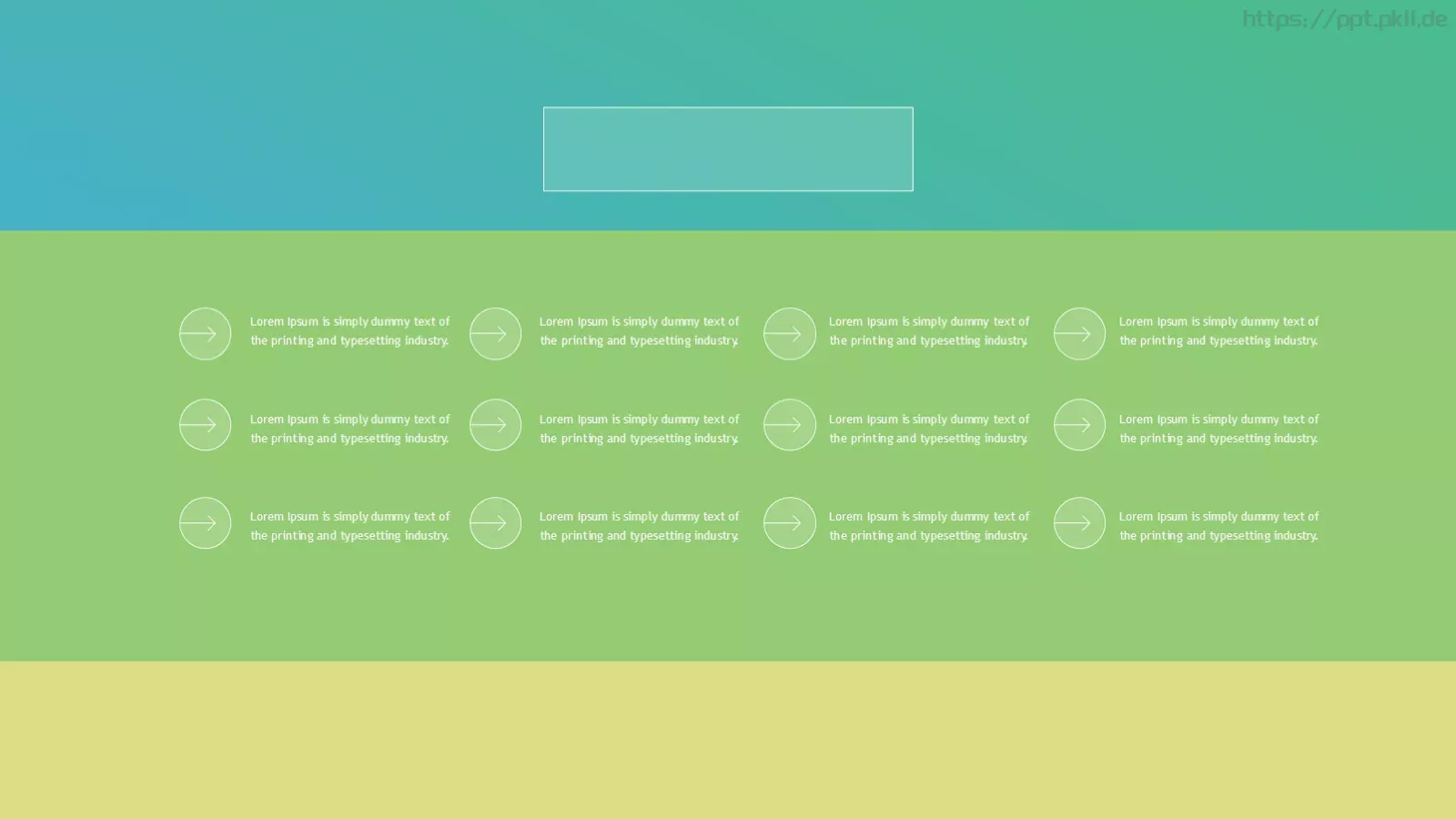The image size is (1456, 819).
Task: Choose Lorem Ipsum text, third row, second column
Action: 639,526
